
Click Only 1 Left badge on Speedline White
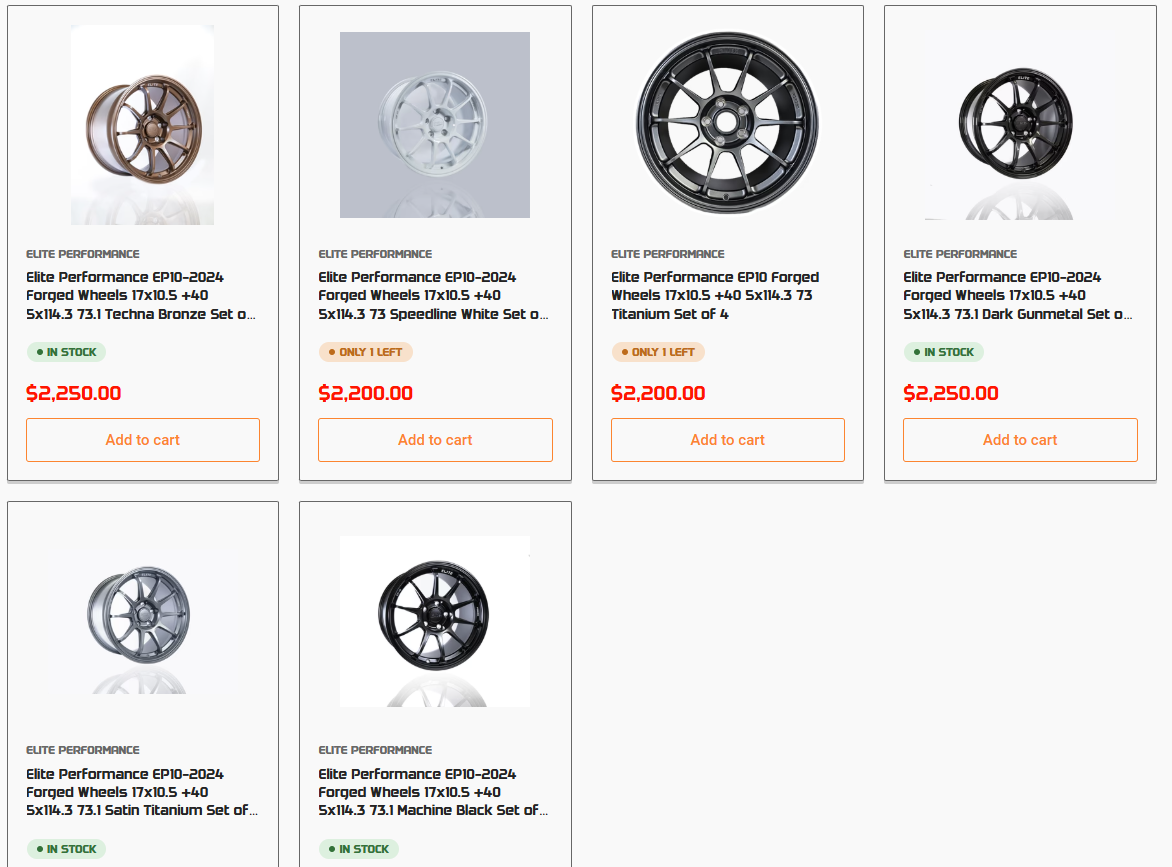pyautogui.click(x=366, y=352)
